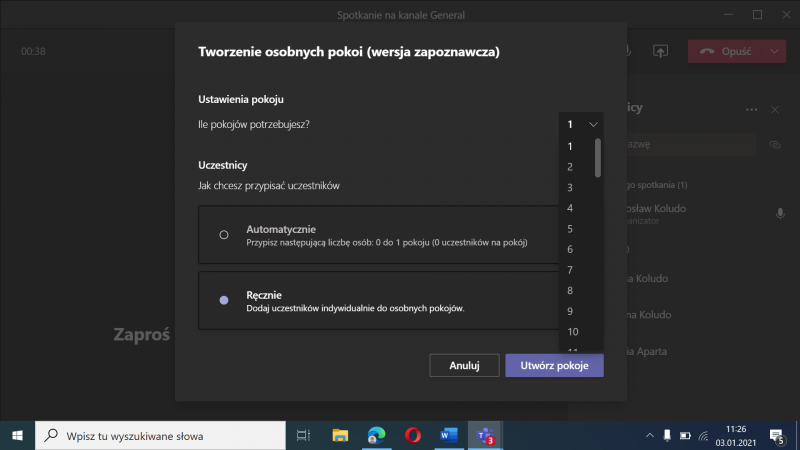Click the microphone tray icon
The height and width of the screenshot is (450, 800).
tap(667, 436)
